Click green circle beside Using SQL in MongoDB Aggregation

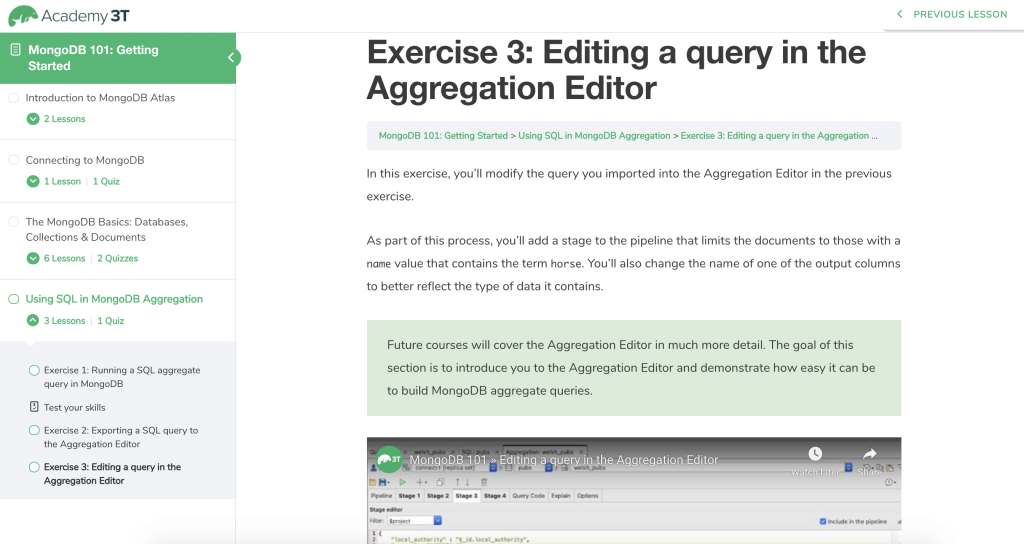[13, 299]
